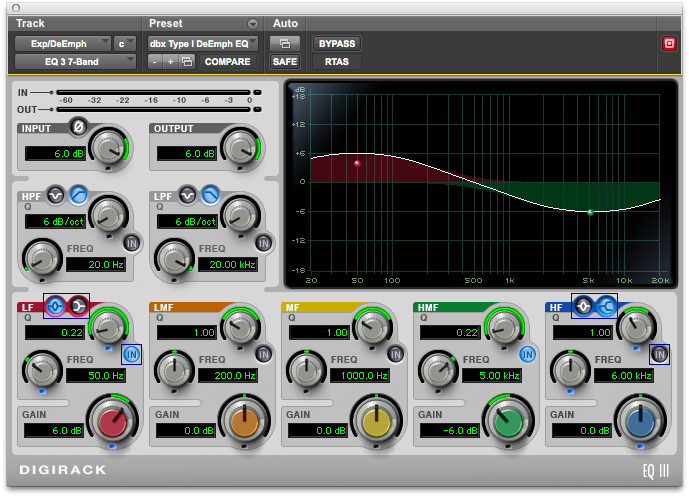This screenshot has width=689, height=497.
Task: Click the HPF FREQ knob
Action: pos(43,259)
